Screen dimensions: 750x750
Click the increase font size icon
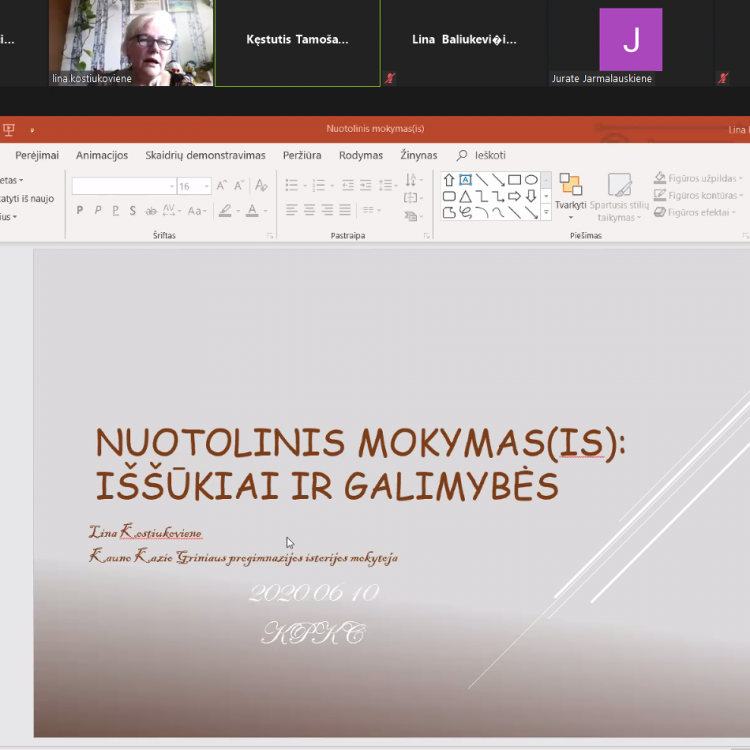[x=222, y=186]
